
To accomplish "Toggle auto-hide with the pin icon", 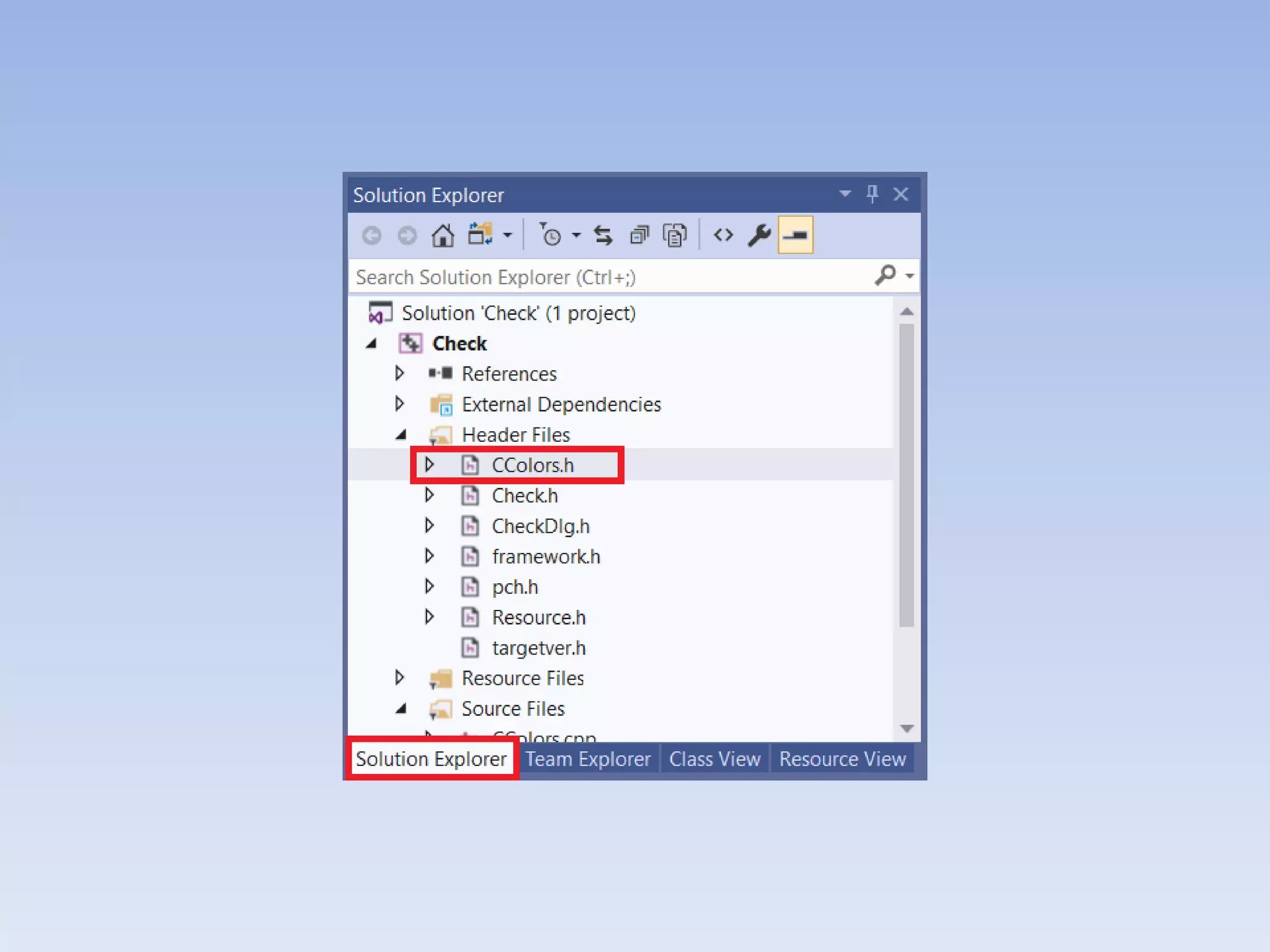I will [872, 195].
